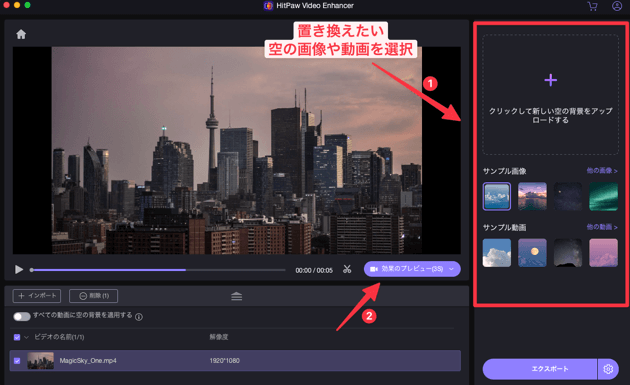Open export settings gear icon
630x385 pixels.
608,369
